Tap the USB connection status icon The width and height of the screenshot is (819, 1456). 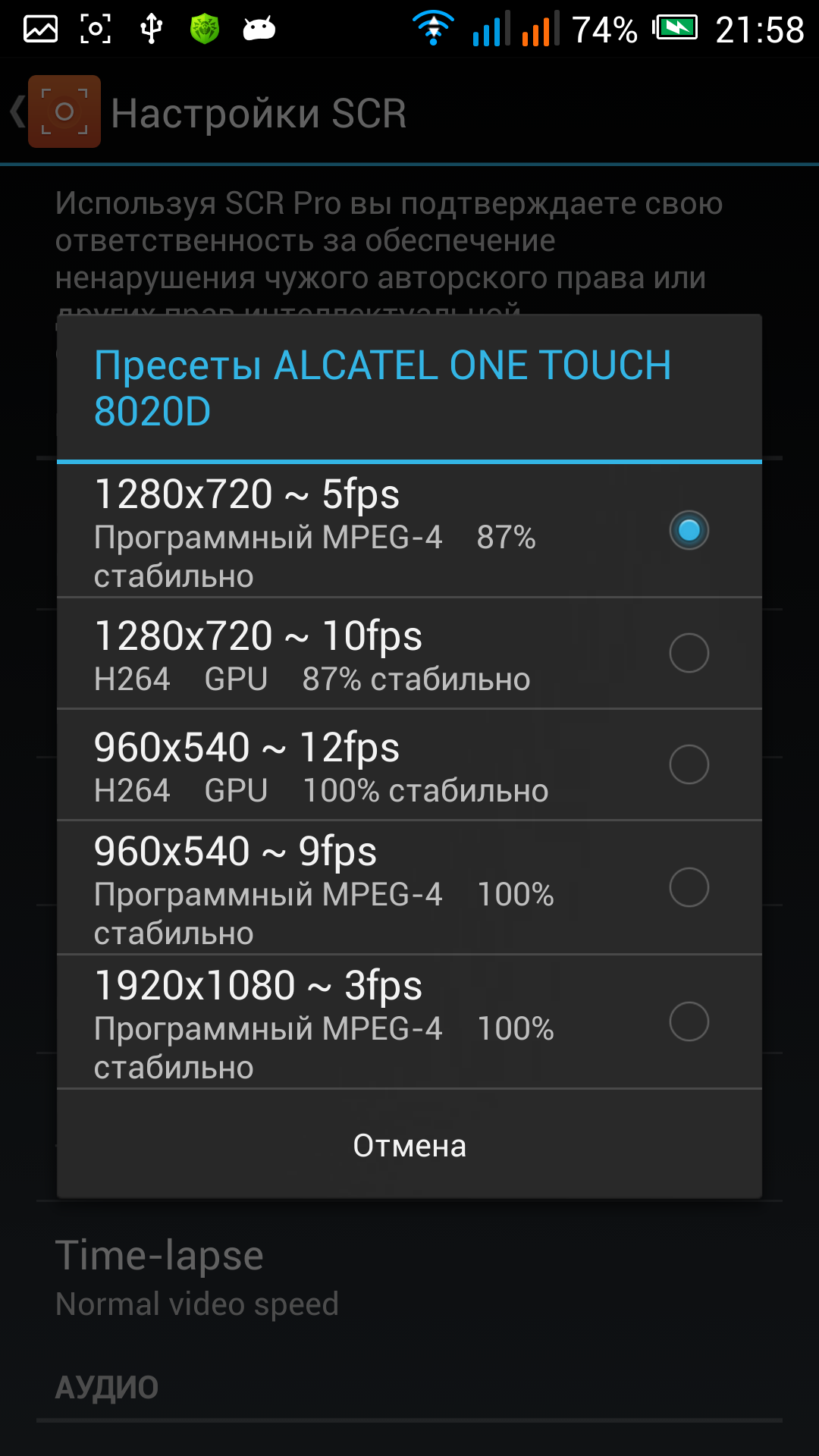(151, 30)
